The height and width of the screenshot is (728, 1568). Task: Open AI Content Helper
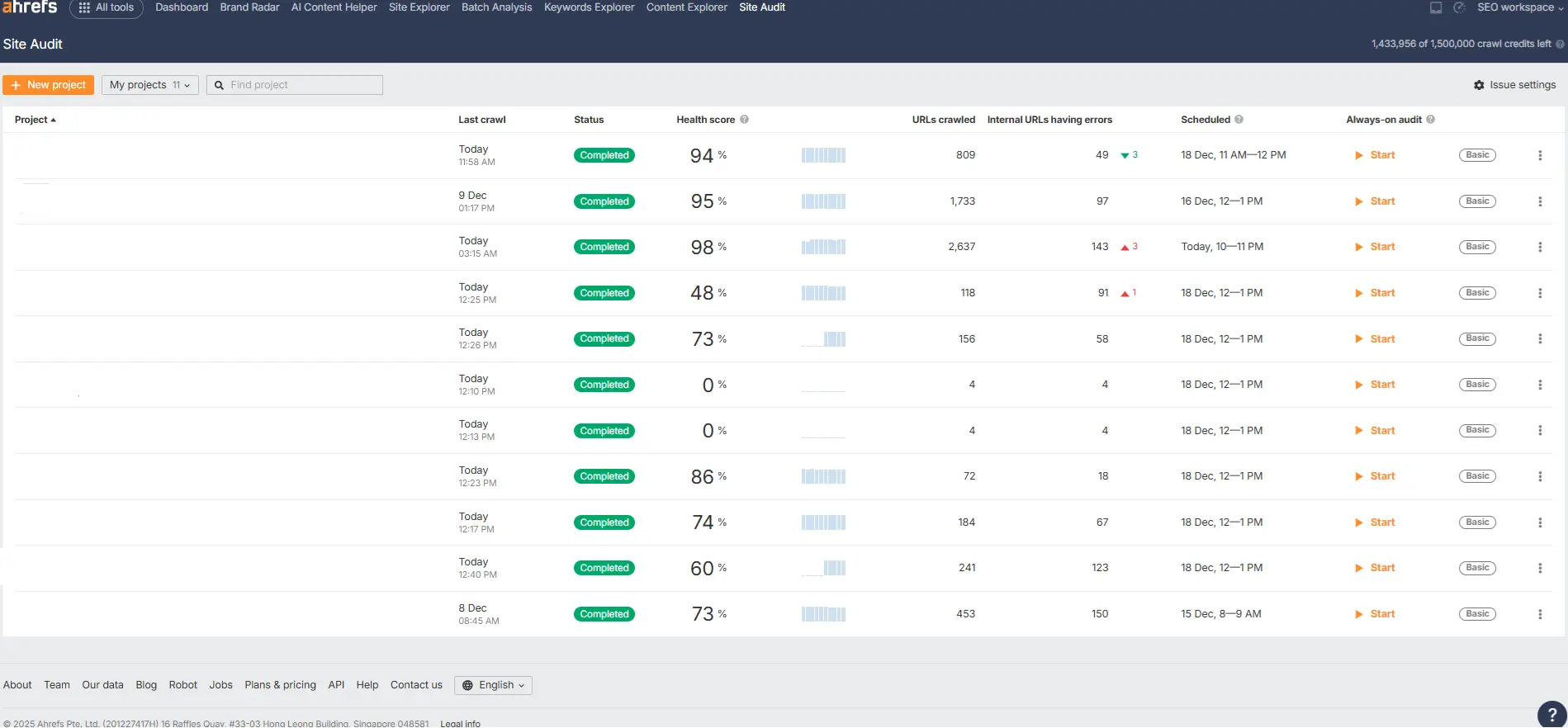click(334, 7)
